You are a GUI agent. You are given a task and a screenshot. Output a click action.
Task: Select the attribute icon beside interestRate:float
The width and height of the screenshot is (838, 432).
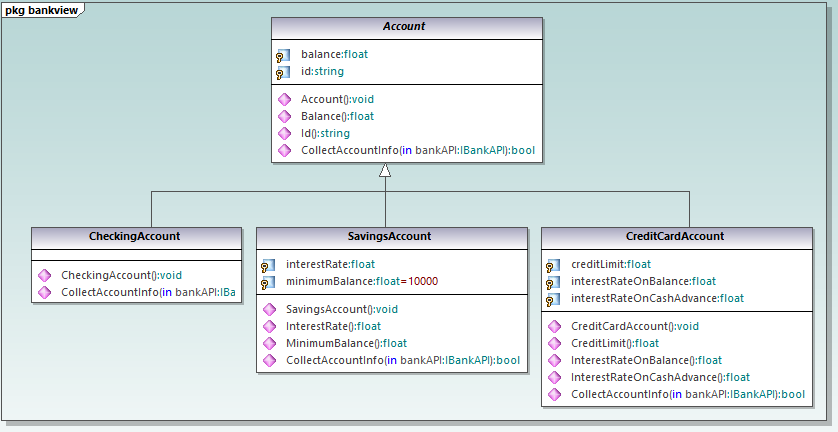pos(268,265)
